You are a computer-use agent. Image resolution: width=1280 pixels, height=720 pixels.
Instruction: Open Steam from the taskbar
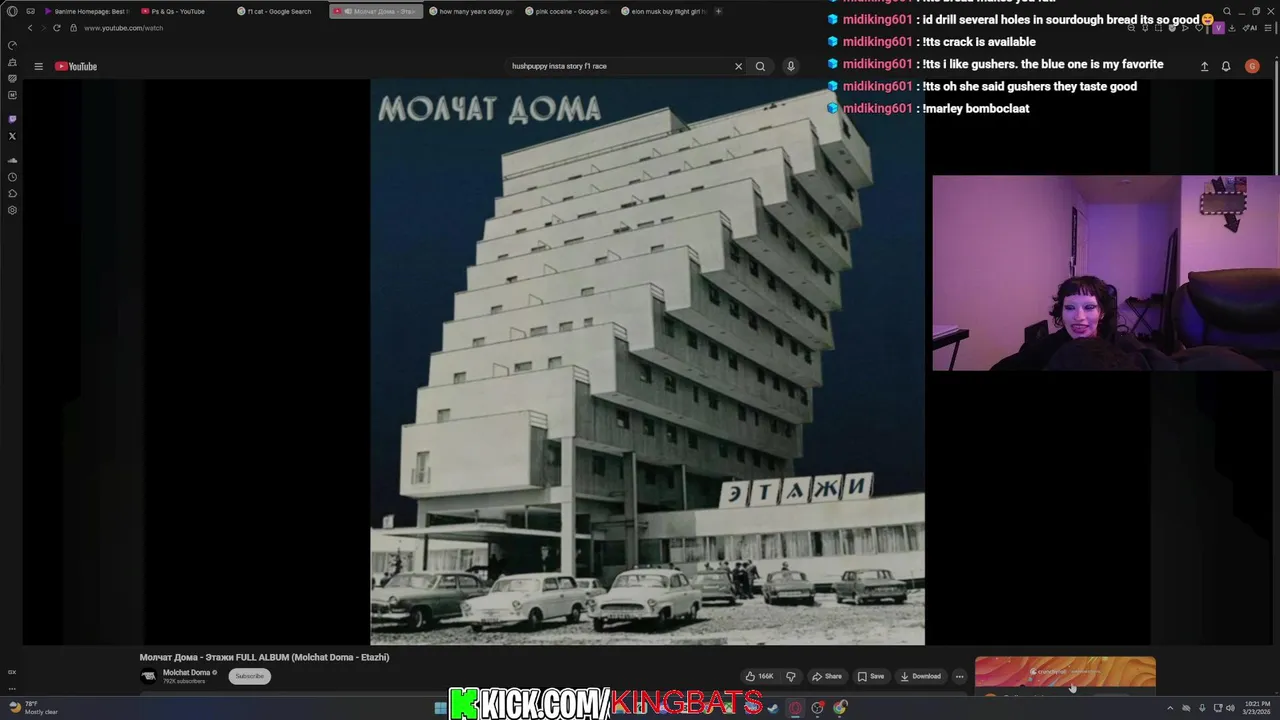773,707
